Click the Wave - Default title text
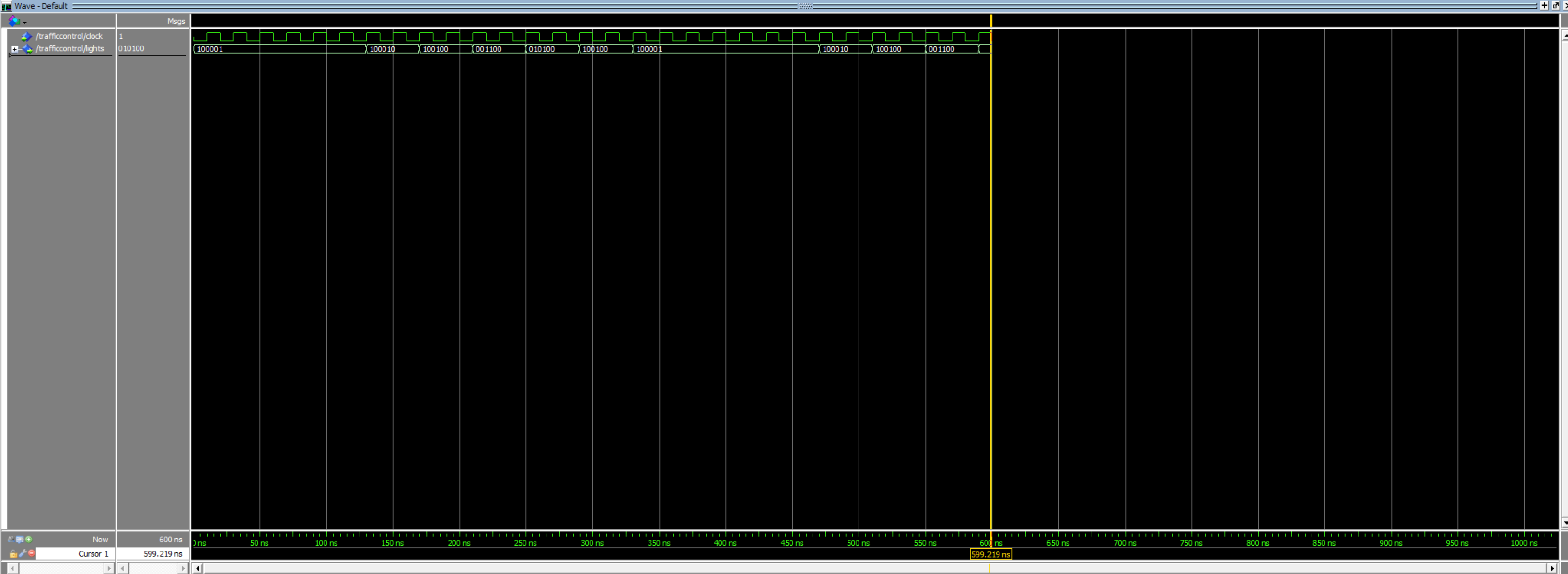This screenshot has height=574, width=1568. 41,6
